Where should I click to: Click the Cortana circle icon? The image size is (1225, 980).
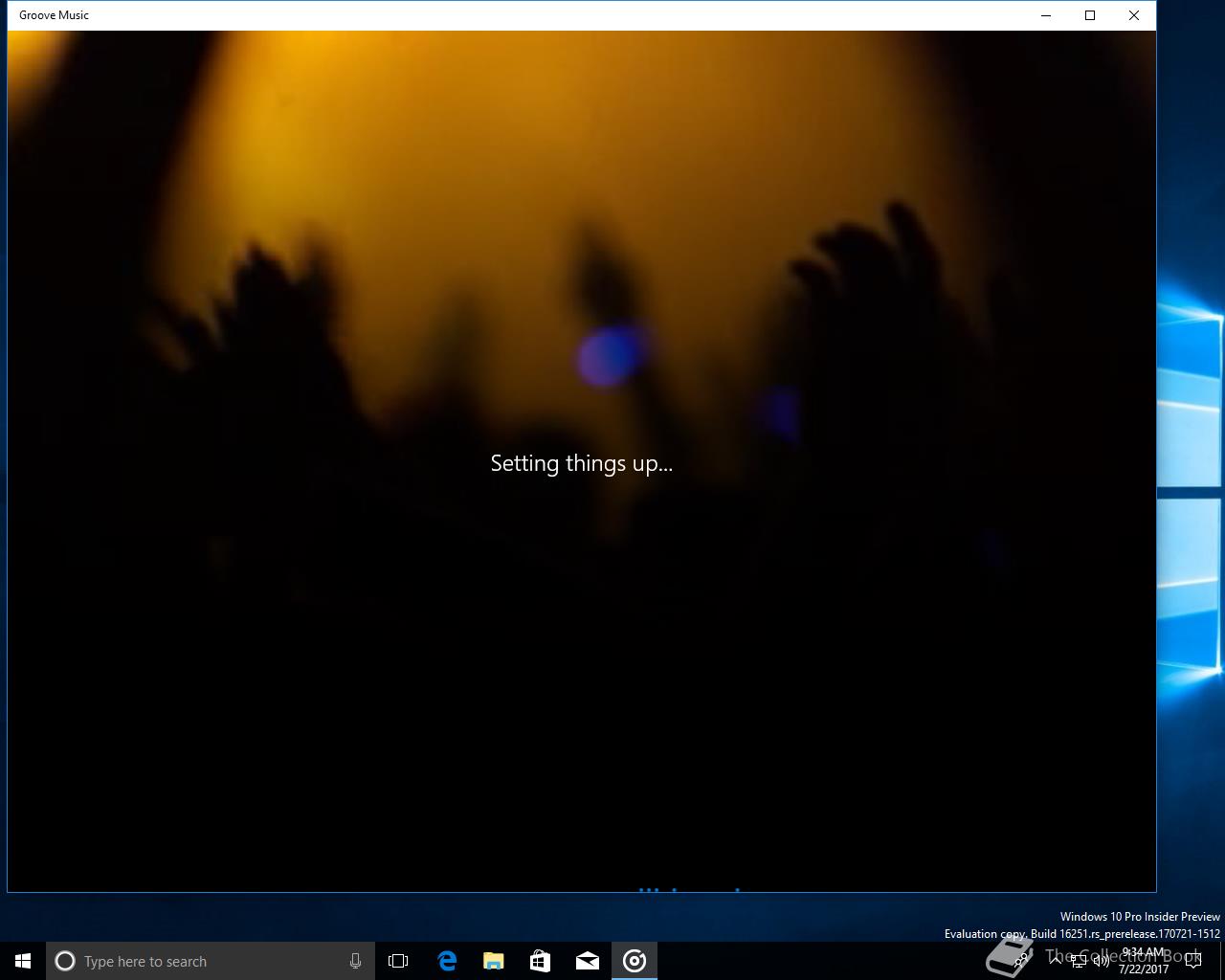point(65,961)
